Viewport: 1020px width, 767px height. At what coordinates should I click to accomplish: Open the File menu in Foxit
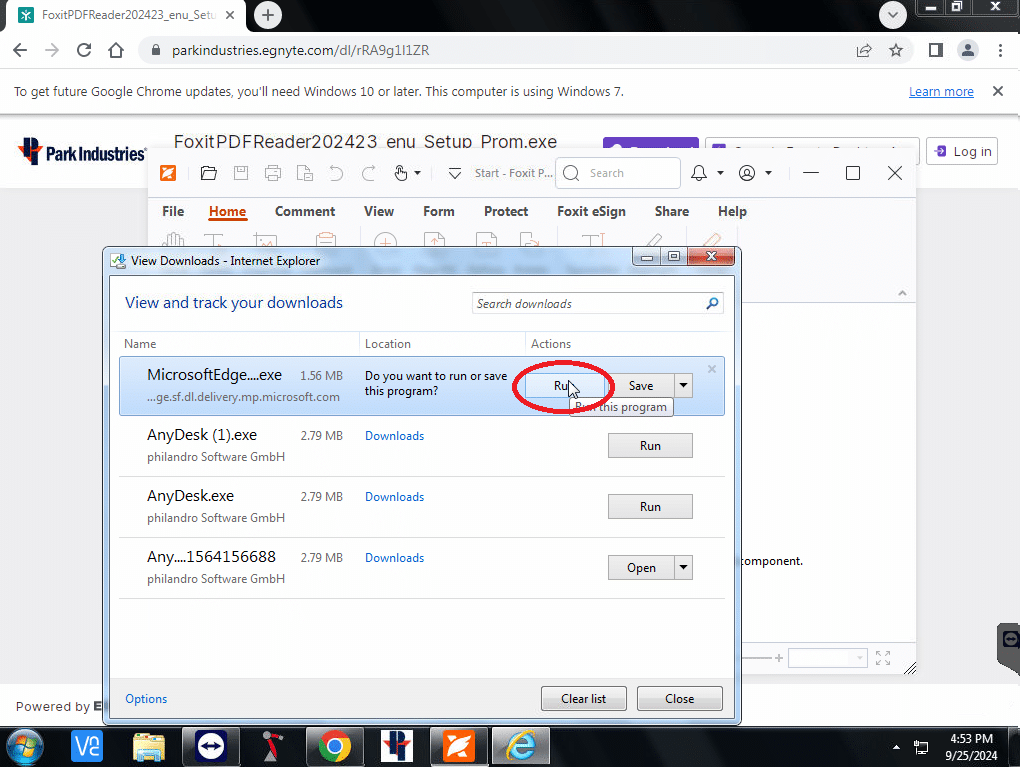coord(173,211)
